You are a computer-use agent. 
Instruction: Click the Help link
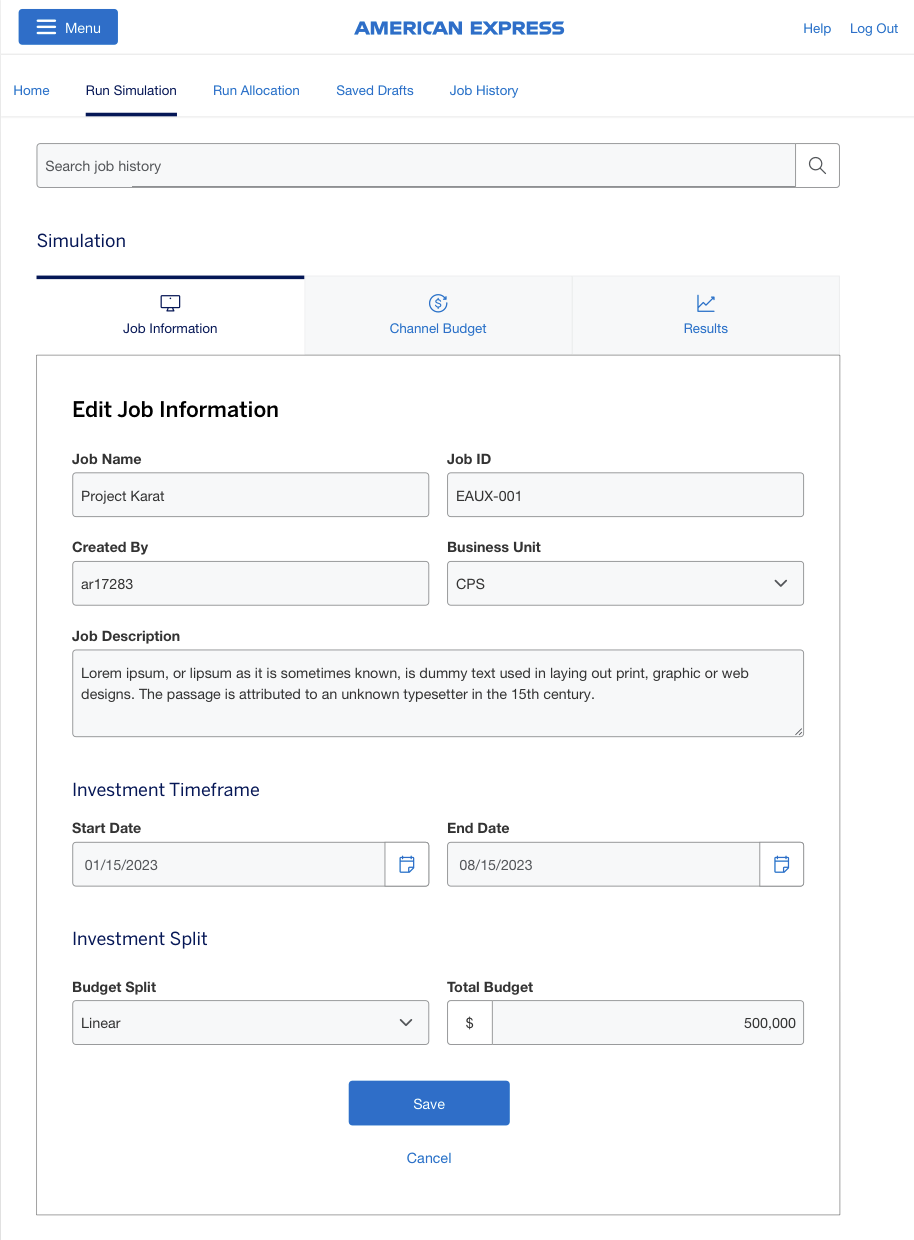coord(817,28)
